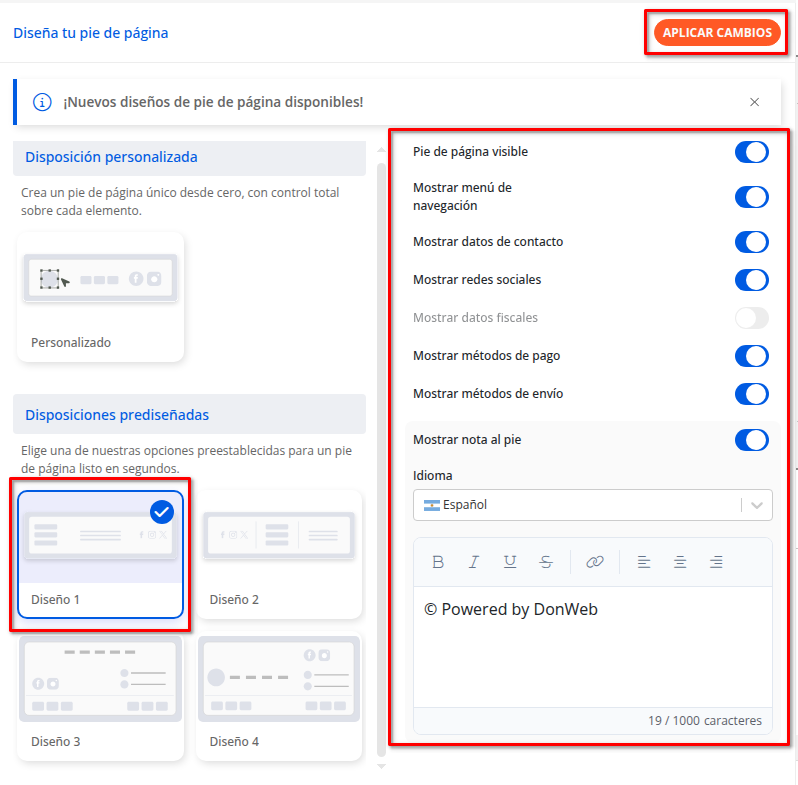Click into the footer note text area
Image resolution: width=798 pixels, height=785 pixels.
[592, 650]
